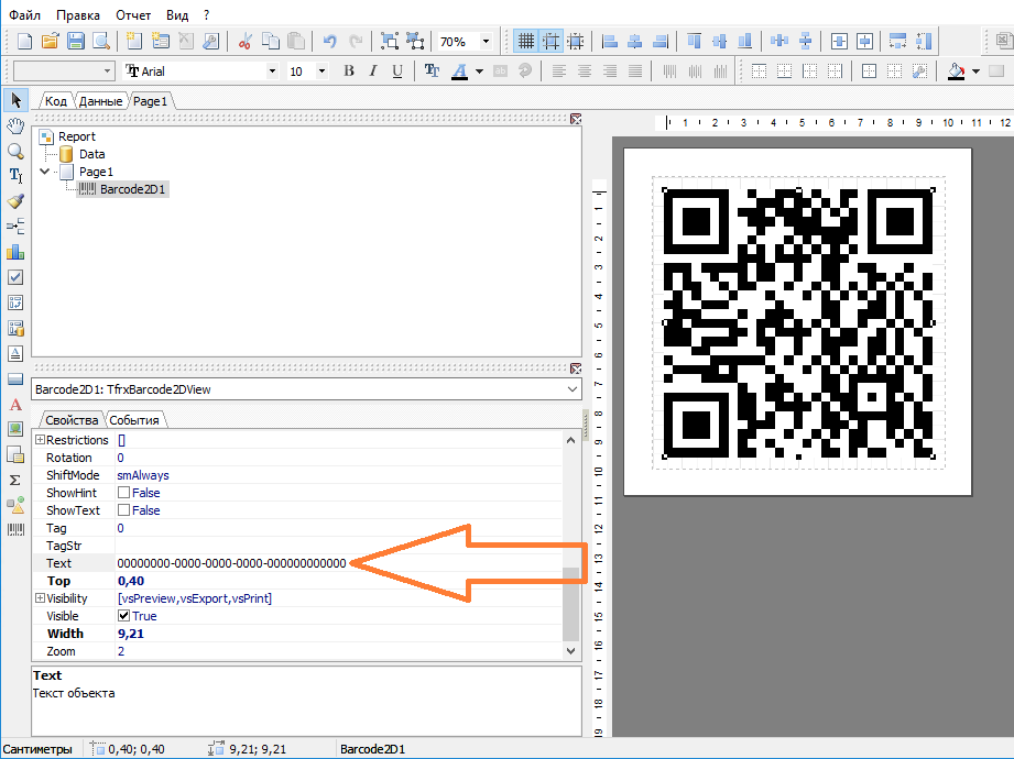The width and height of the screenshot is (1014, 759).
Task: Toggle the ShowHint checkbox
Action: (x=124, y=493)
